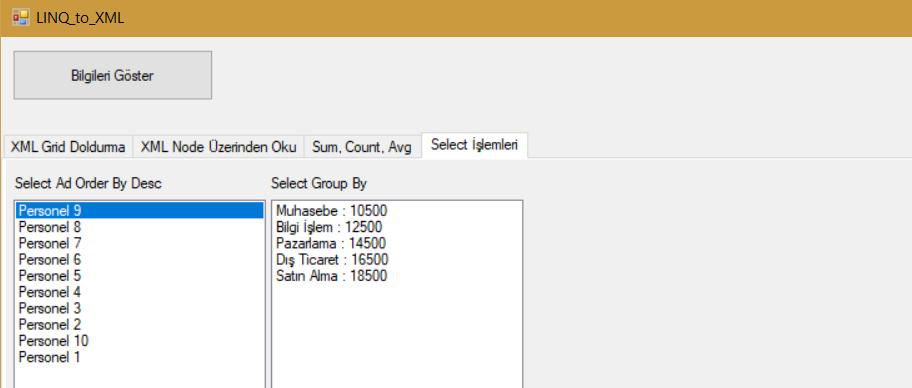This screenshot has height=388, width=912.
Task: Highlight Personel 5 list entry
Action: click(140, 276)
